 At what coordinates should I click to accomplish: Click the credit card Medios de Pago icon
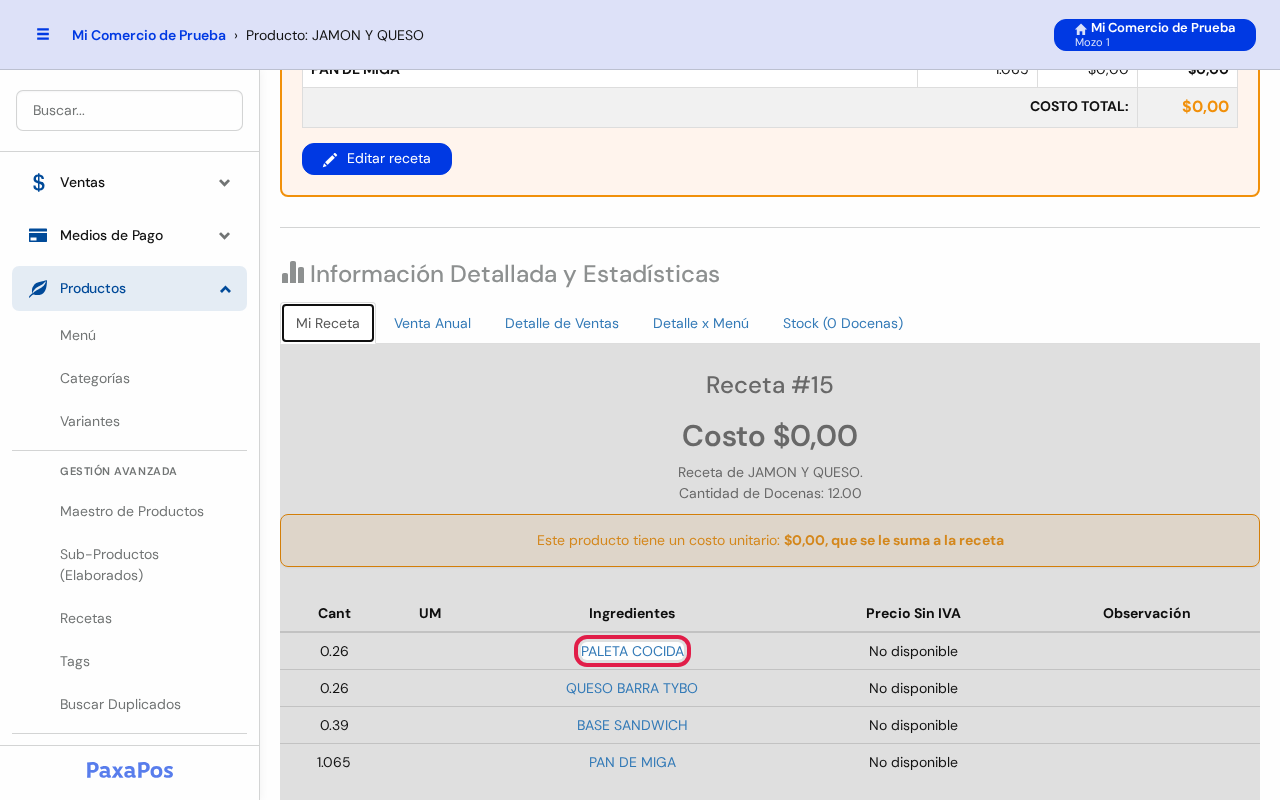click(x=38, y=235)
